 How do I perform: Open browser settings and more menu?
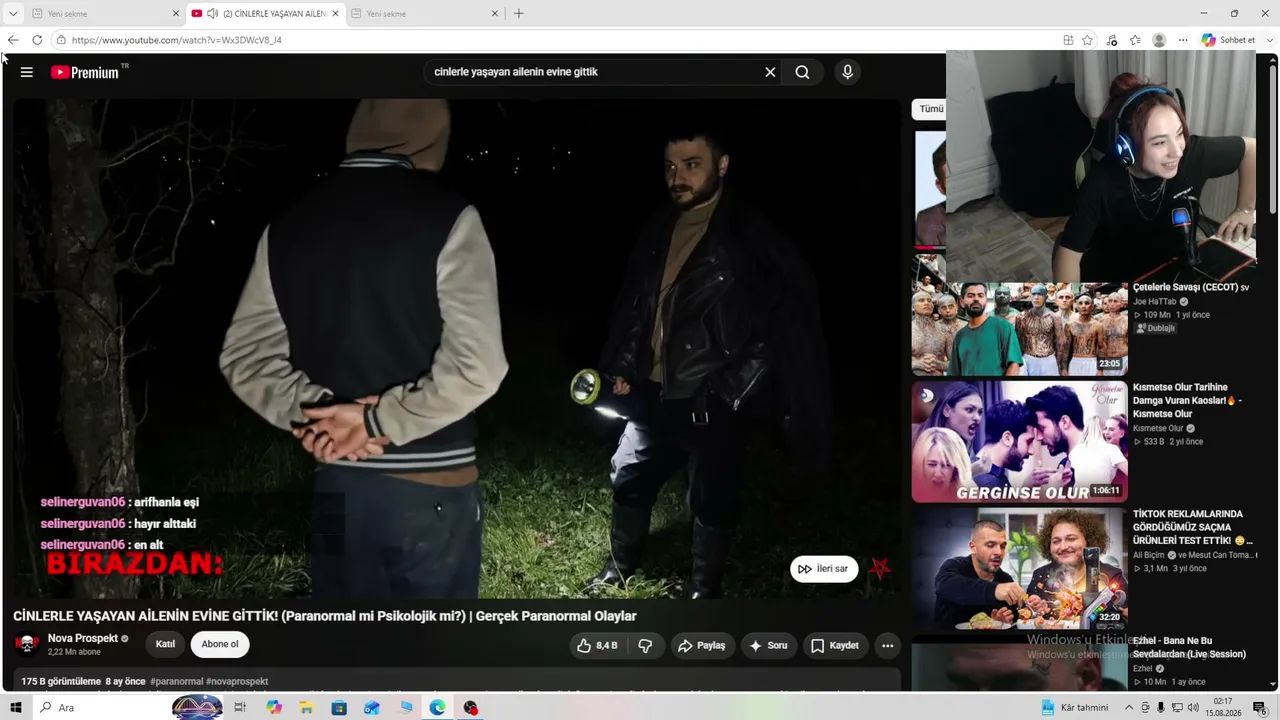click(x=1183, y=40)
